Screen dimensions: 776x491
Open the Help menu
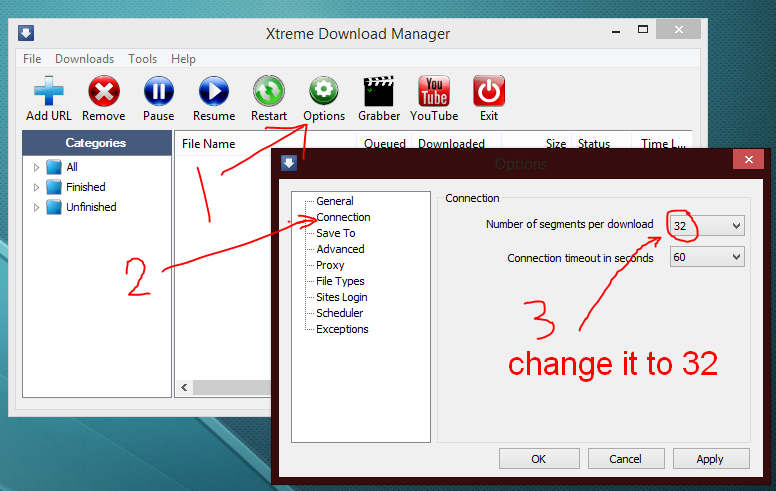click(x=184, y=59)
